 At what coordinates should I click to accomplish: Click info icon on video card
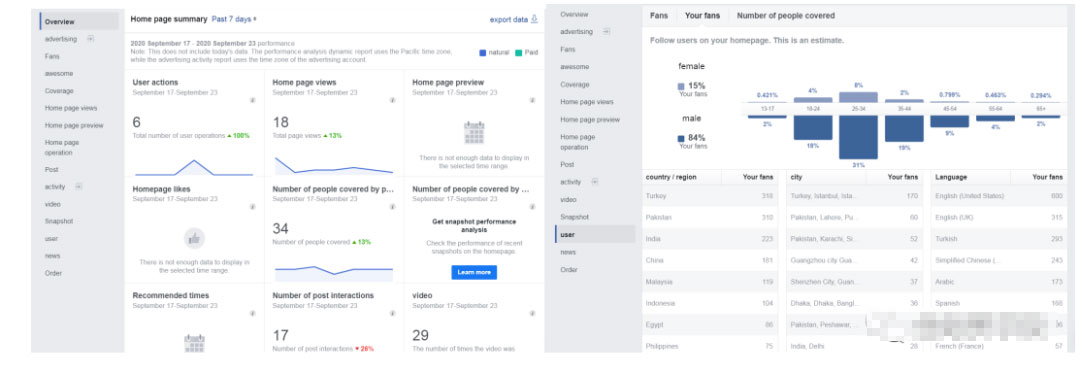coord(532,313)
